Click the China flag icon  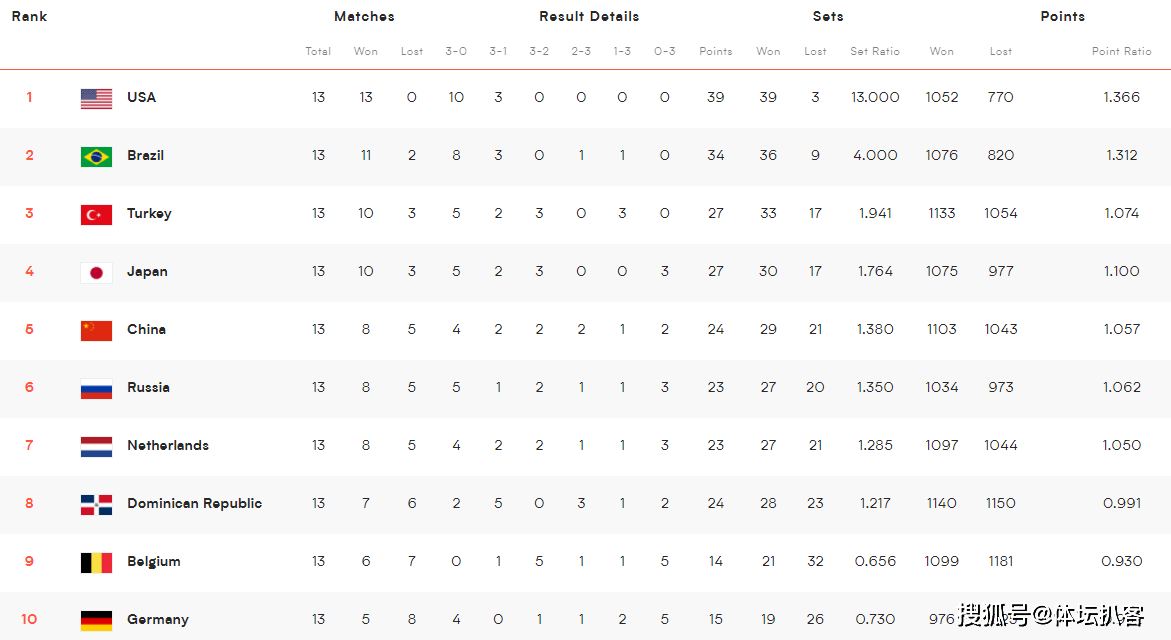pos(96,330)
